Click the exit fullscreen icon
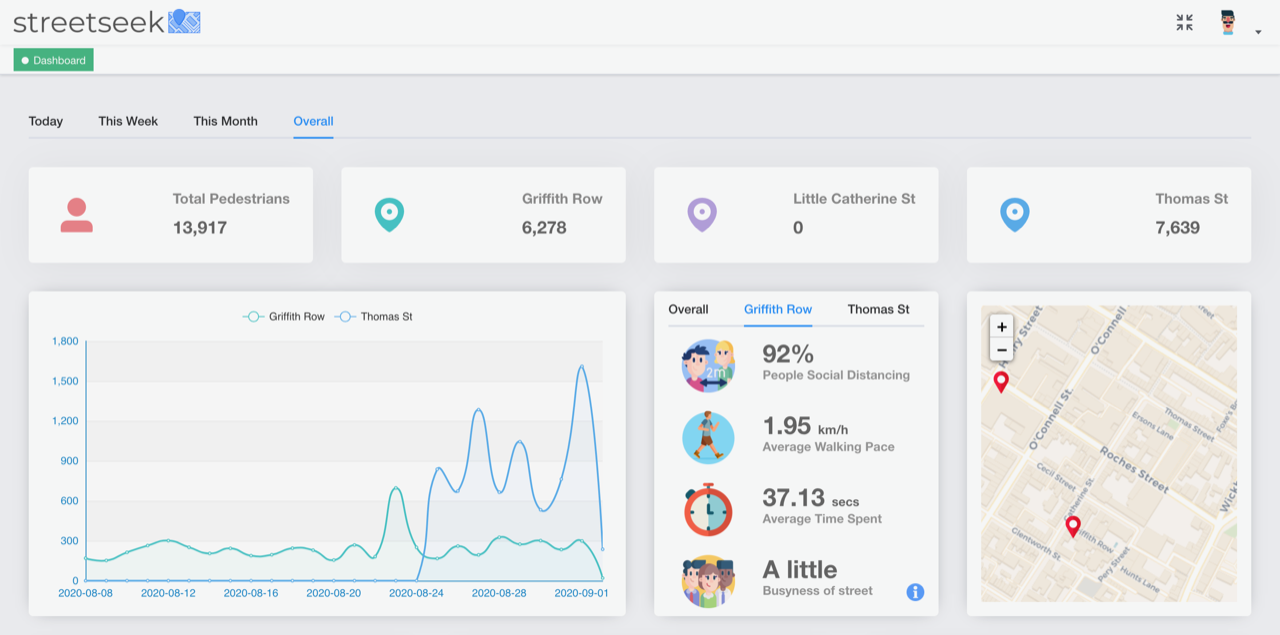Screen dimensions: 1280x635 point(1185,22)
